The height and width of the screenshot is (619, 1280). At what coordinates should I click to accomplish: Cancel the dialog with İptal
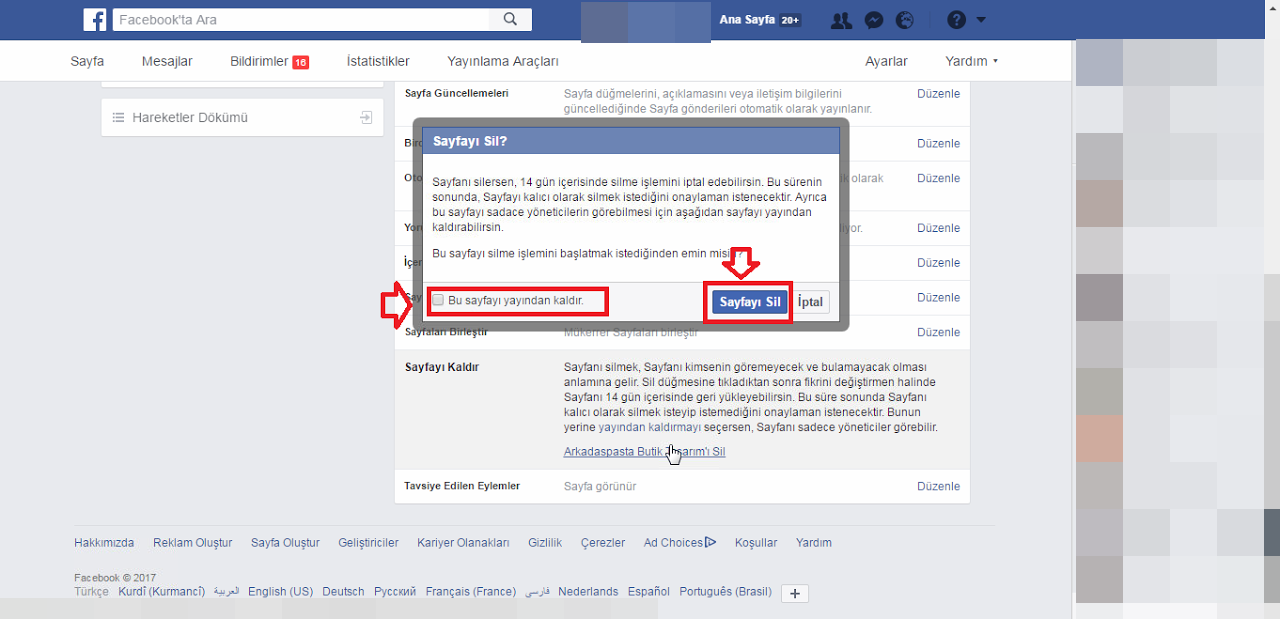click(x=811, y=302)
